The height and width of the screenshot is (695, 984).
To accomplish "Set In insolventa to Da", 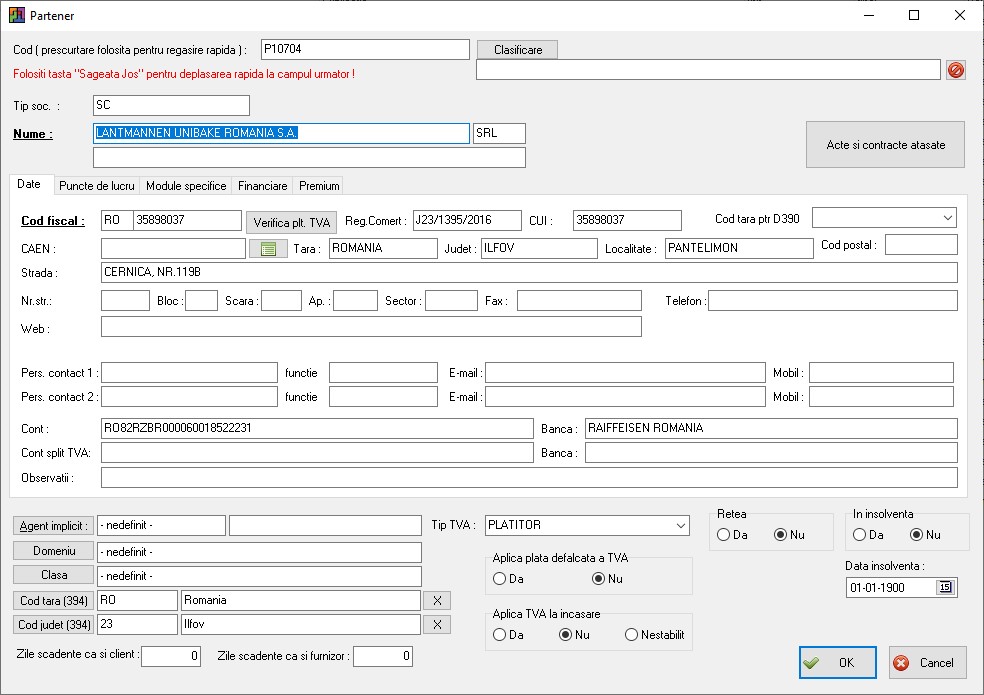I will [859, 535].
